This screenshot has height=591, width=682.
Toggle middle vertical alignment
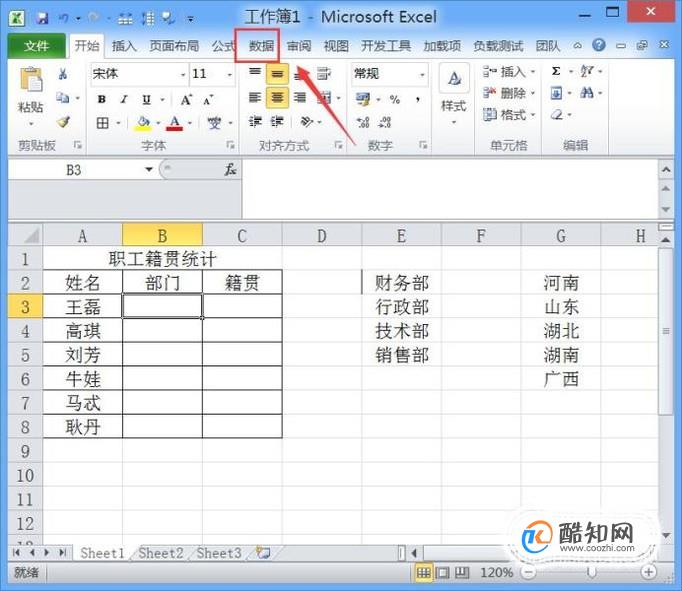point(277,74)
